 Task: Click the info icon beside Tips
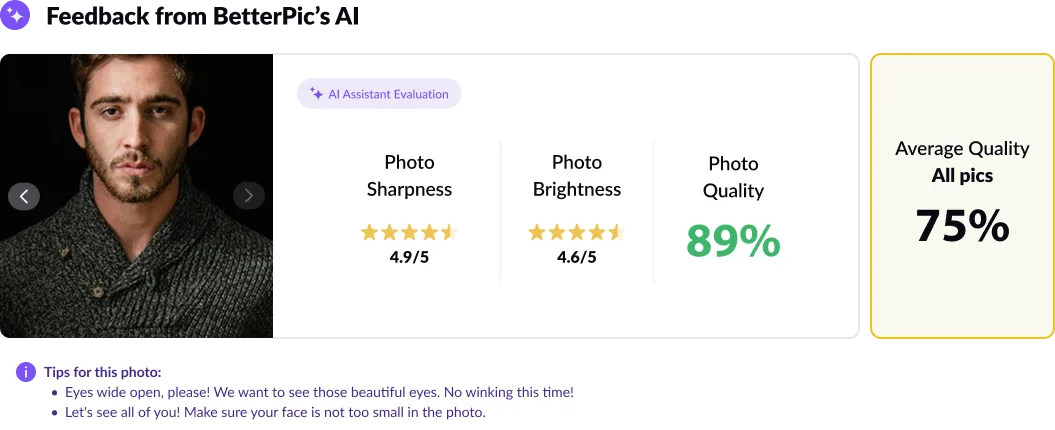tap(26, 372)
